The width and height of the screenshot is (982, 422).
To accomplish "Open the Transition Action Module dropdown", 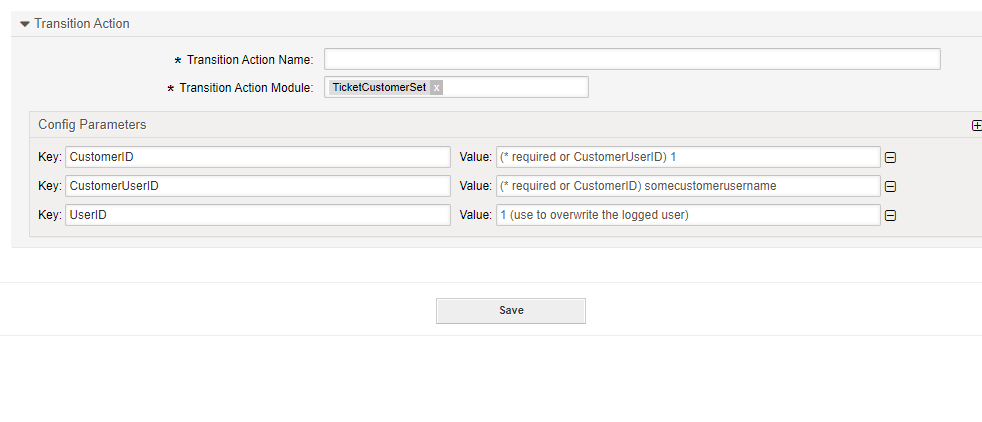I will click(x=515, y=88).
